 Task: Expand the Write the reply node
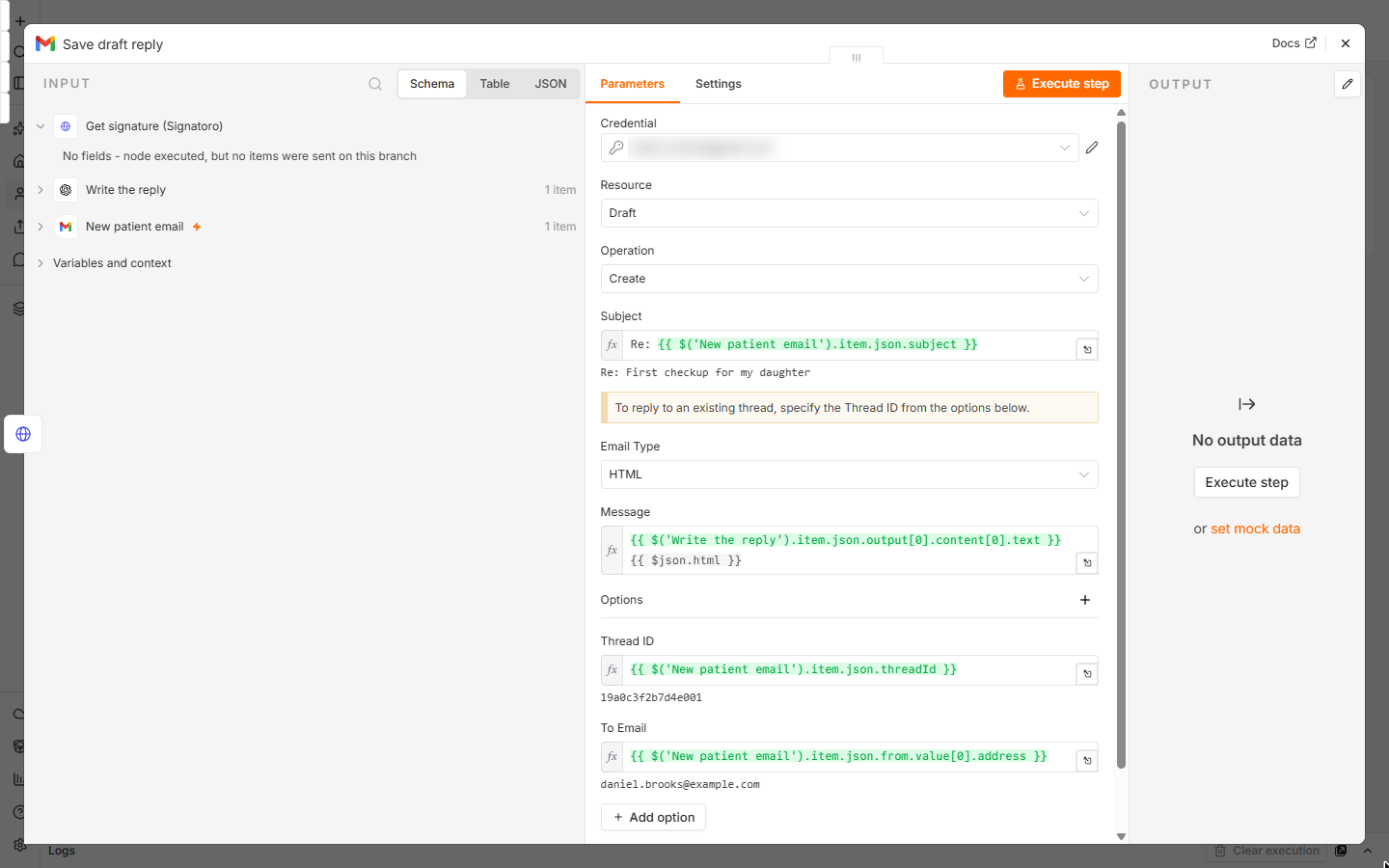point(40,190)
